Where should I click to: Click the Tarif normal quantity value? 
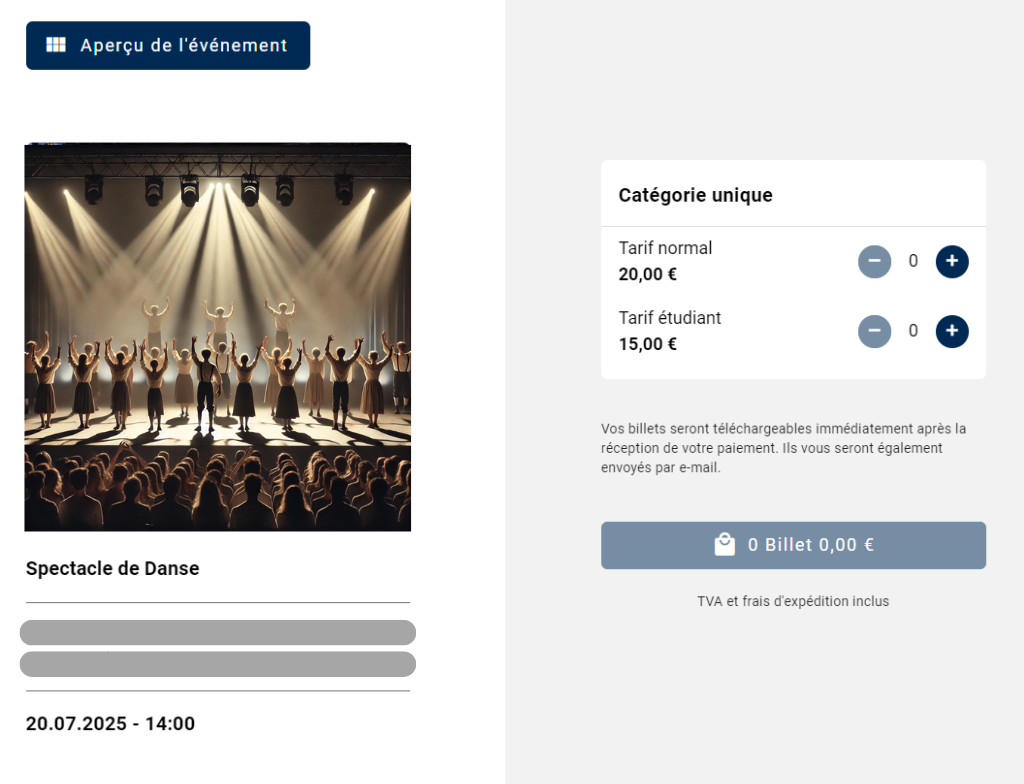[x=913, y=262]
